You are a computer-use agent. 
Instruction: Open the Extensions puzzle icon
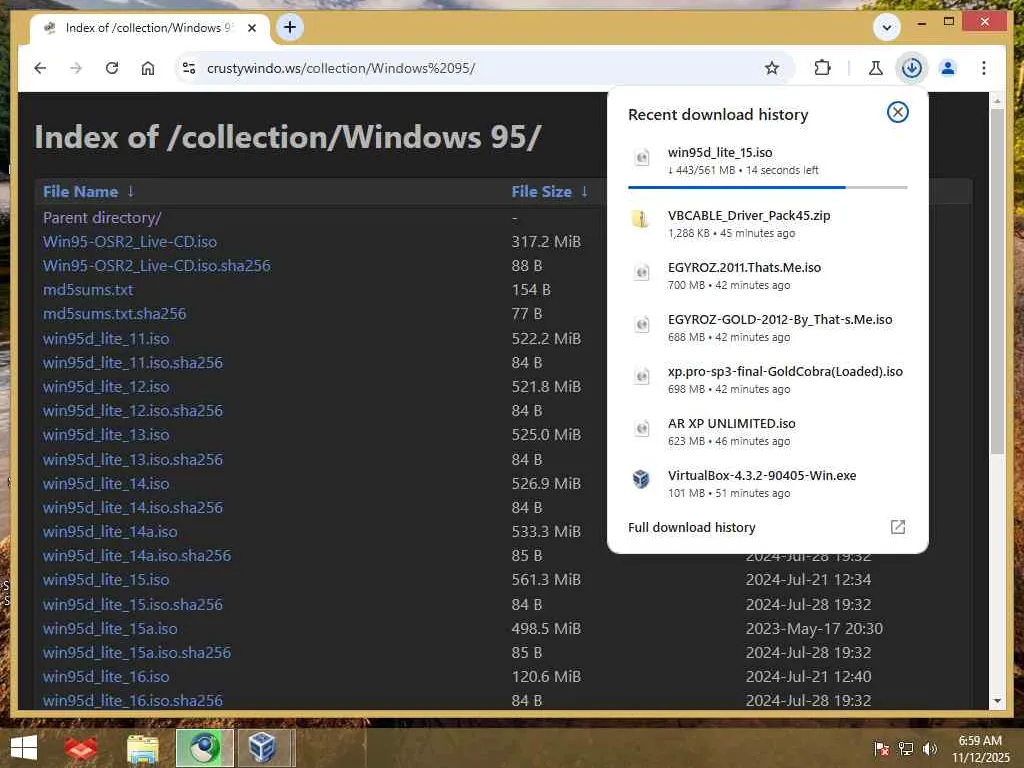[x=822, y=68]
